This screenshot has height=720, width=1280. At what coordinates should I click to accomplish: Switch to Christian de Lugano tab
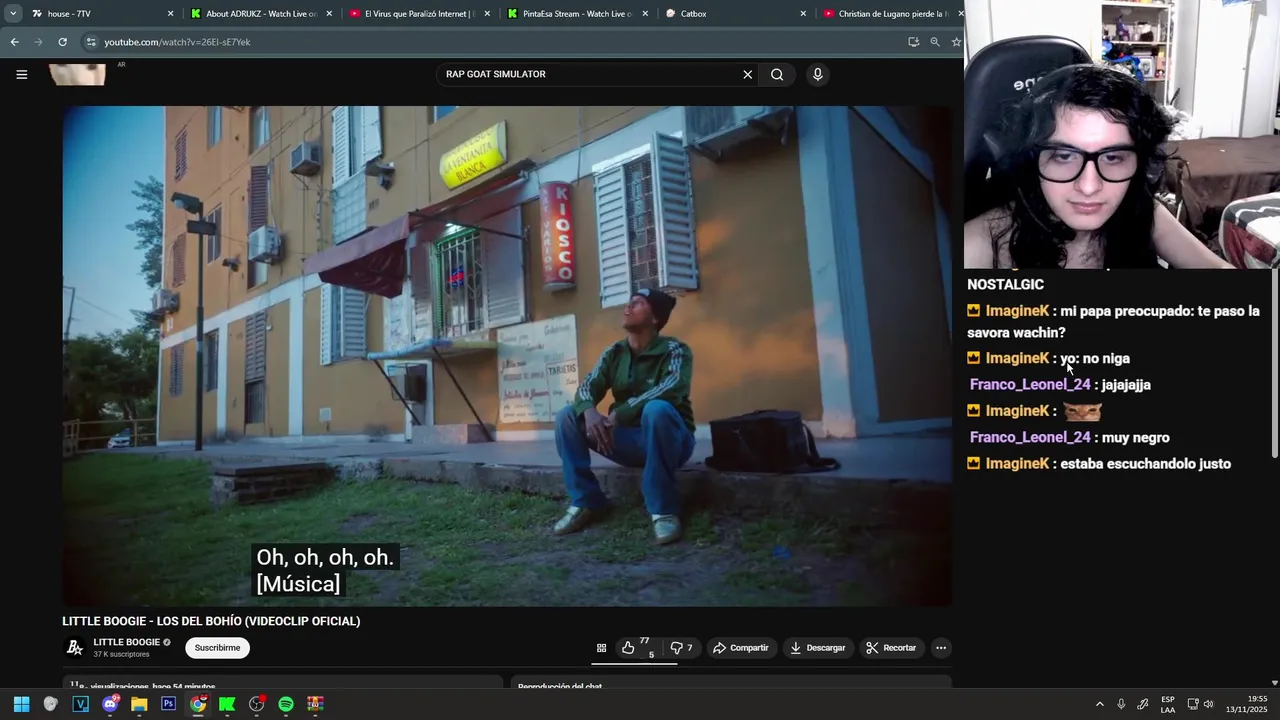(x=889, y=14)
